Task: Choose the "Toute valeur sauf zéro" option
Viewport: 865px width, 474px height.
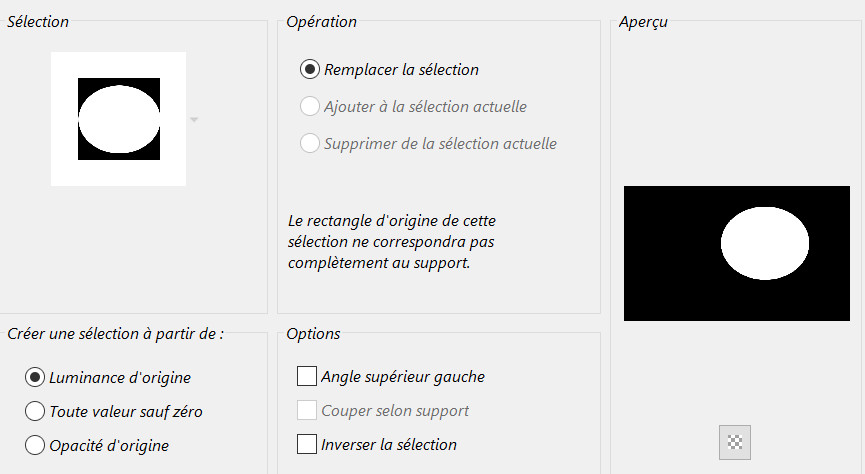Action: (35, 411)
